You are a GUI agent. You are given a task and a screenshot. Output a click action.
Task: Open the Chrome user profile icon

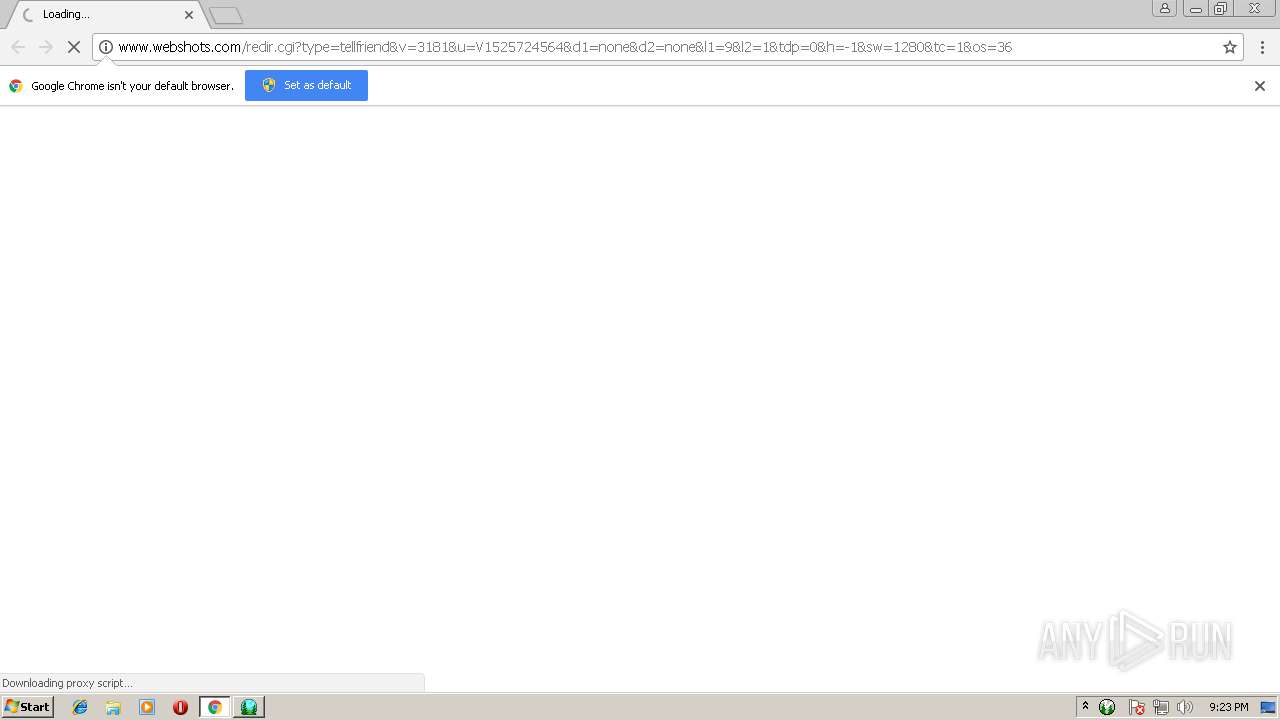[x=1165, y=8]
